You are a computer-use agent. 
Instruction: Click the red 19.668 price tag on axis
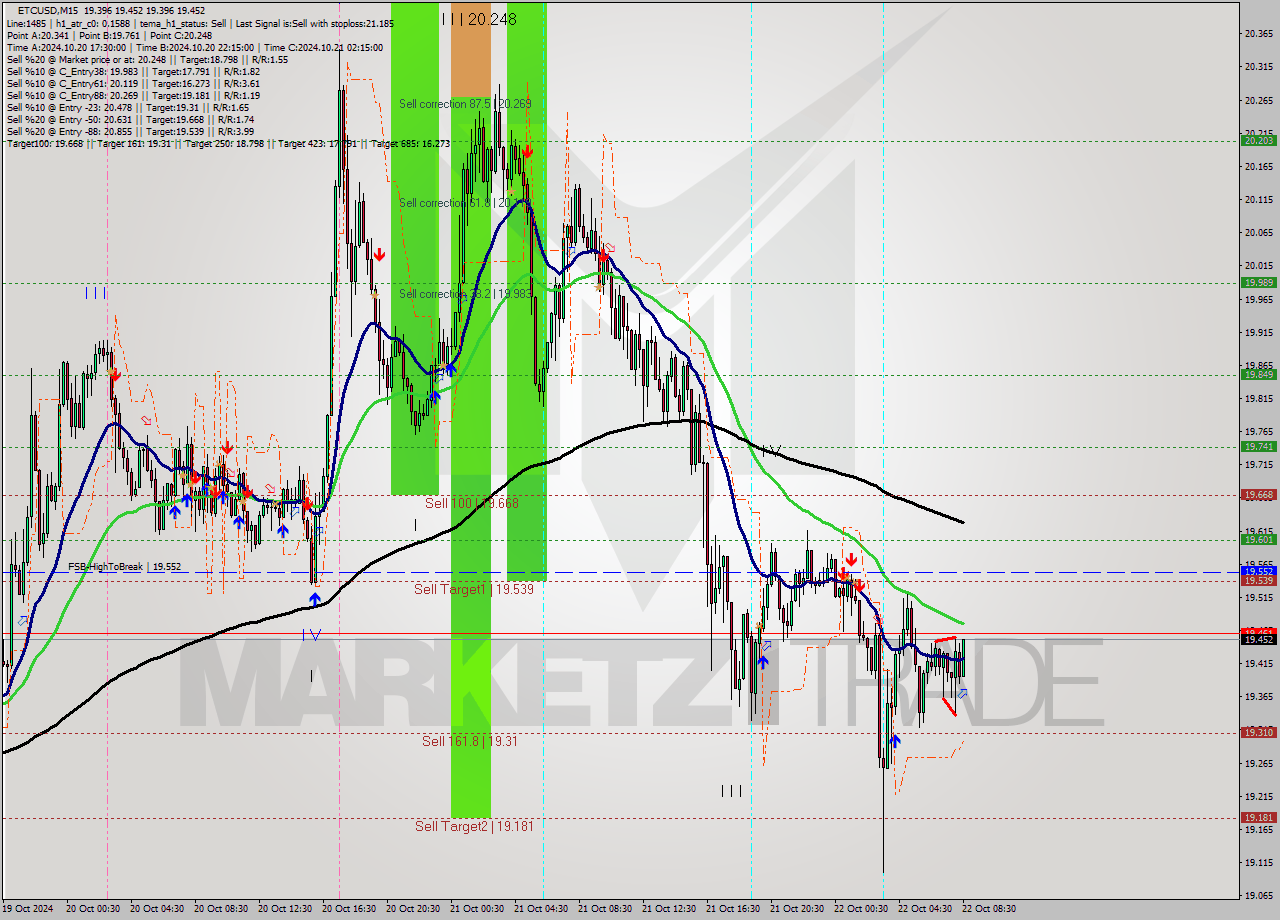[x=1258, y=494]
